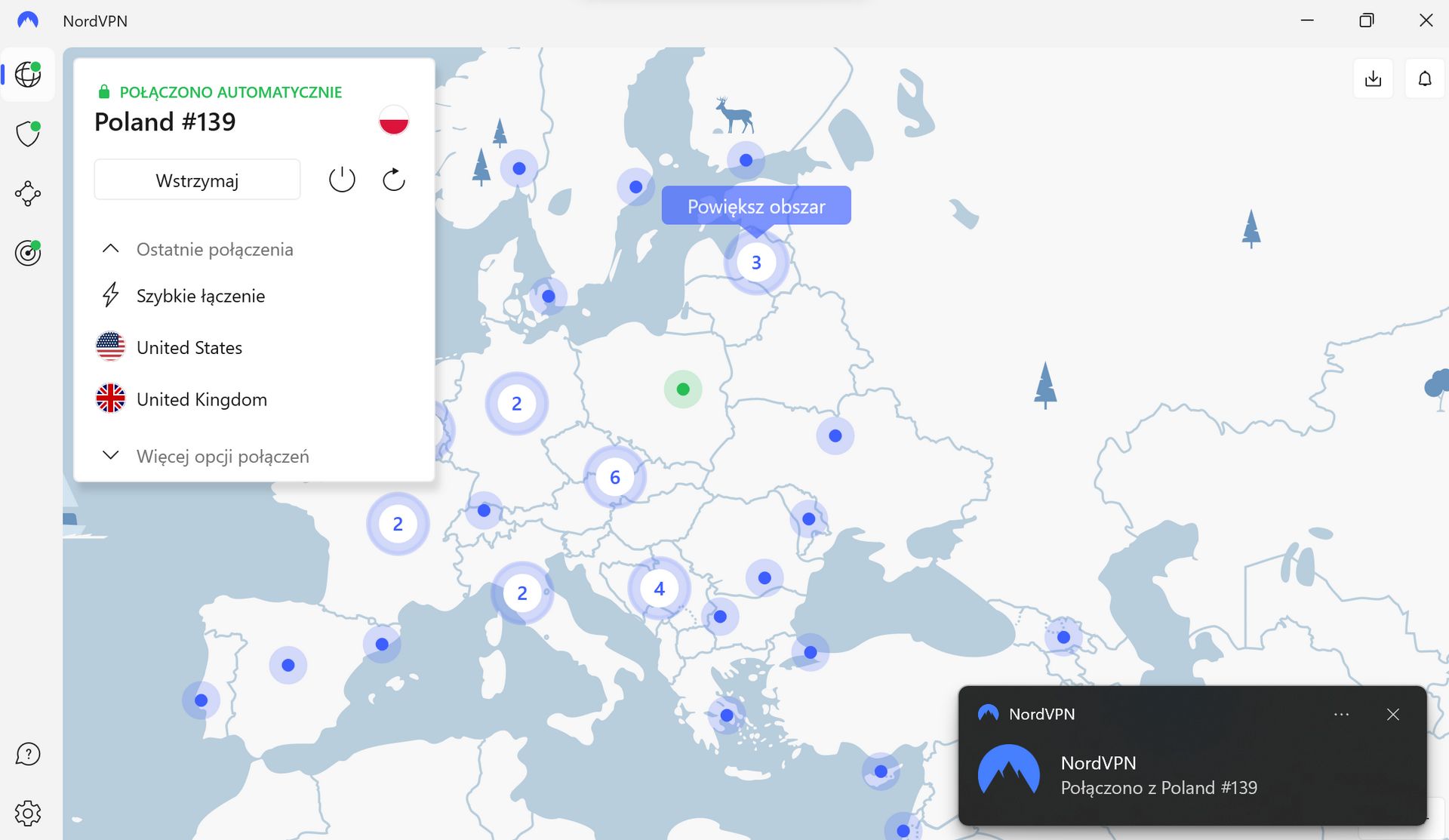This screenshot has width=1449, height=840.
Task: Connect to United Kingdom
Action: point(202,398)
